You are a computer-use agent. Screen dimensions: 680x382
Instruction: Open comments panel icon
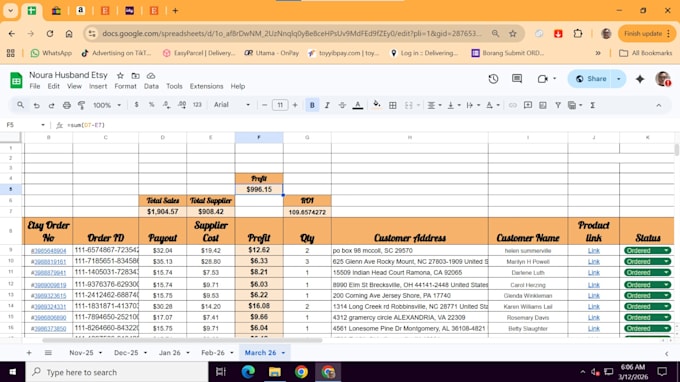pos(517,79)
